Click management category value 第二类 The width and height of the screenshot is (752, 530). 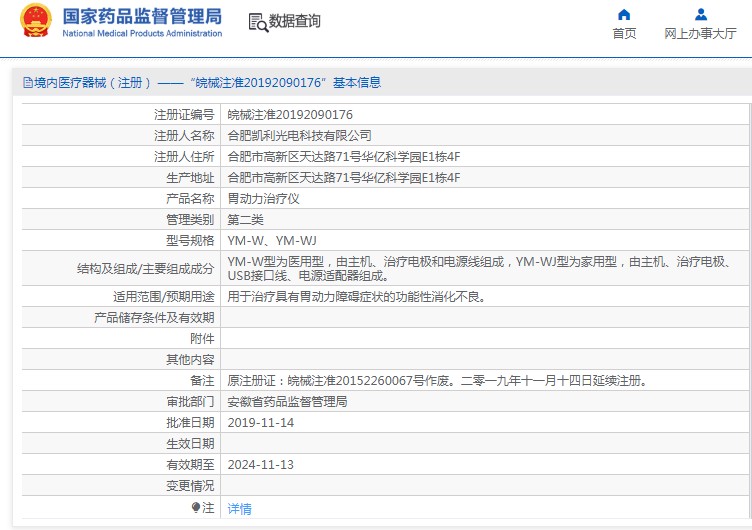(246, 220)
